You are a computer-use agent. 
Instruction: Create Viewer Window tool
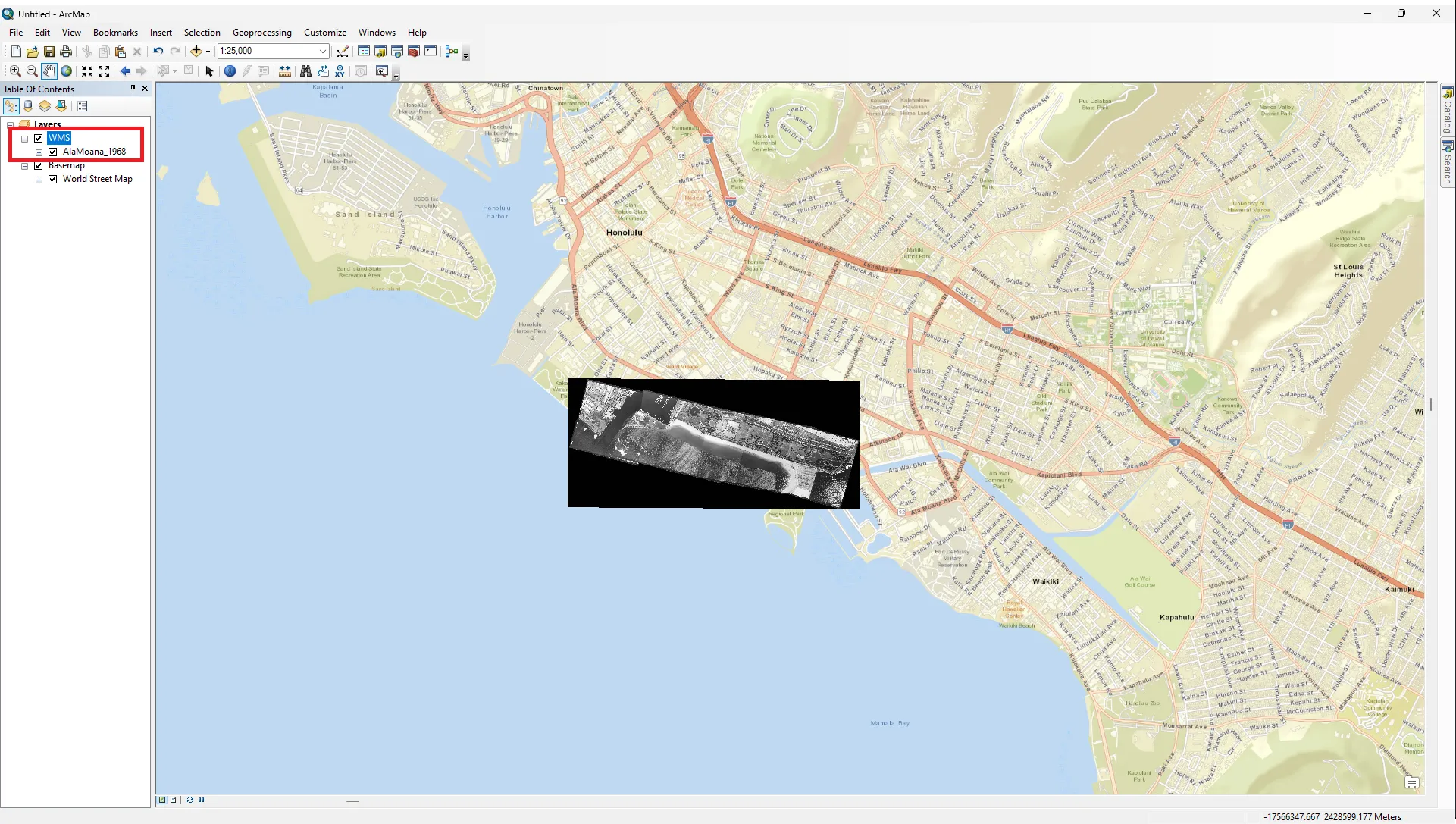pos(381,71)
